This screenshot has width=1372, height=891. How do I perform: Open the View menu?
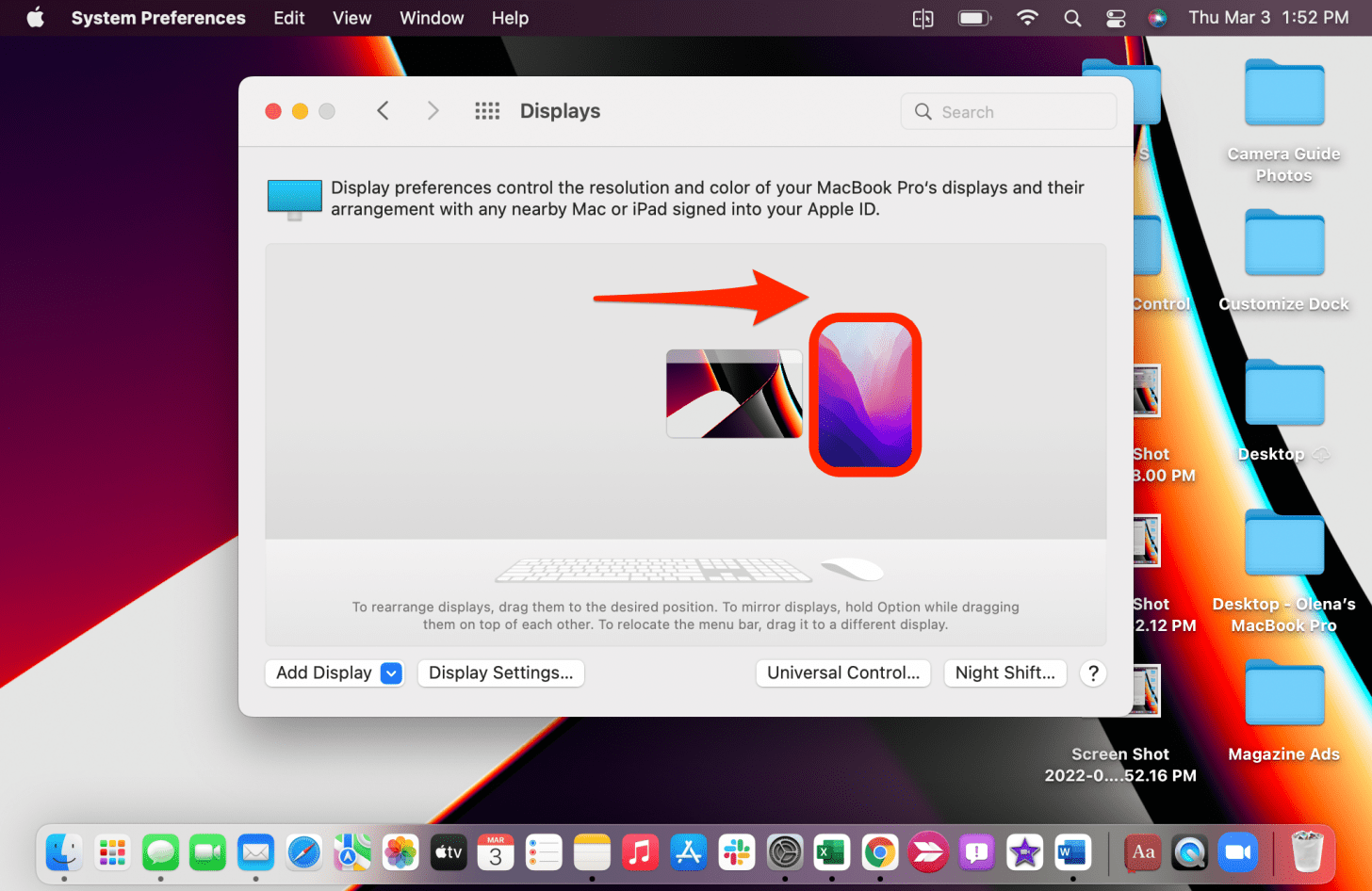click(351, 18)
